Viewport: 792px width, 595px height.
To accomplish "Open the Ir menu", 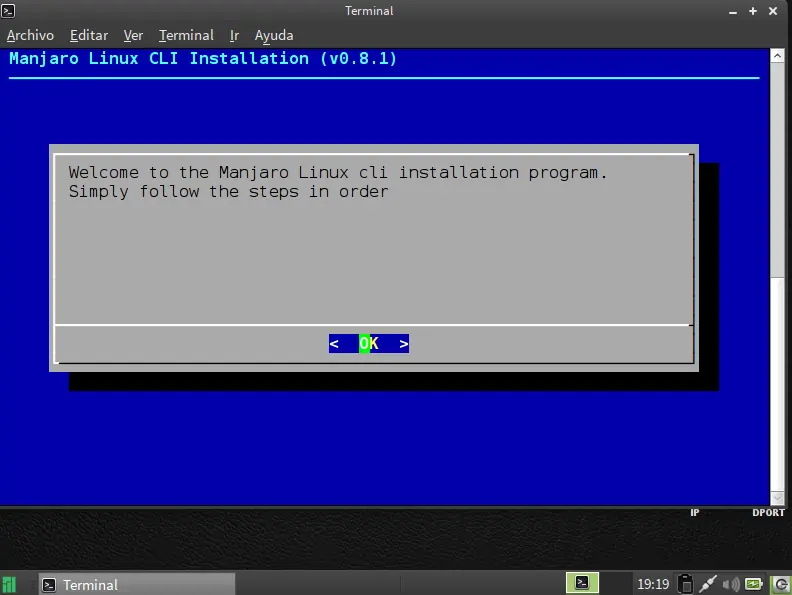I will coord(234,35).
